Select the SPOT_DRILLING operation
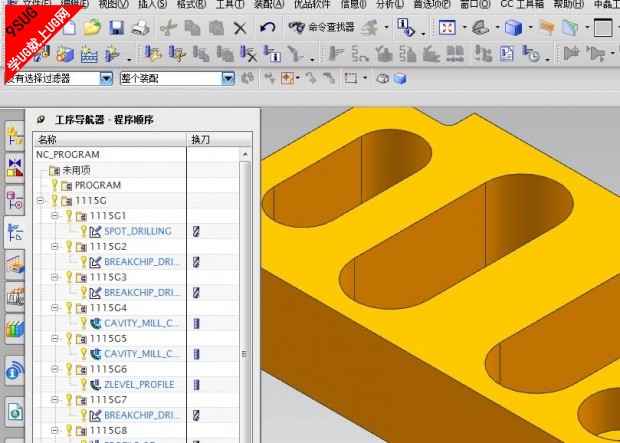620x443 pixels. (138, 231)
